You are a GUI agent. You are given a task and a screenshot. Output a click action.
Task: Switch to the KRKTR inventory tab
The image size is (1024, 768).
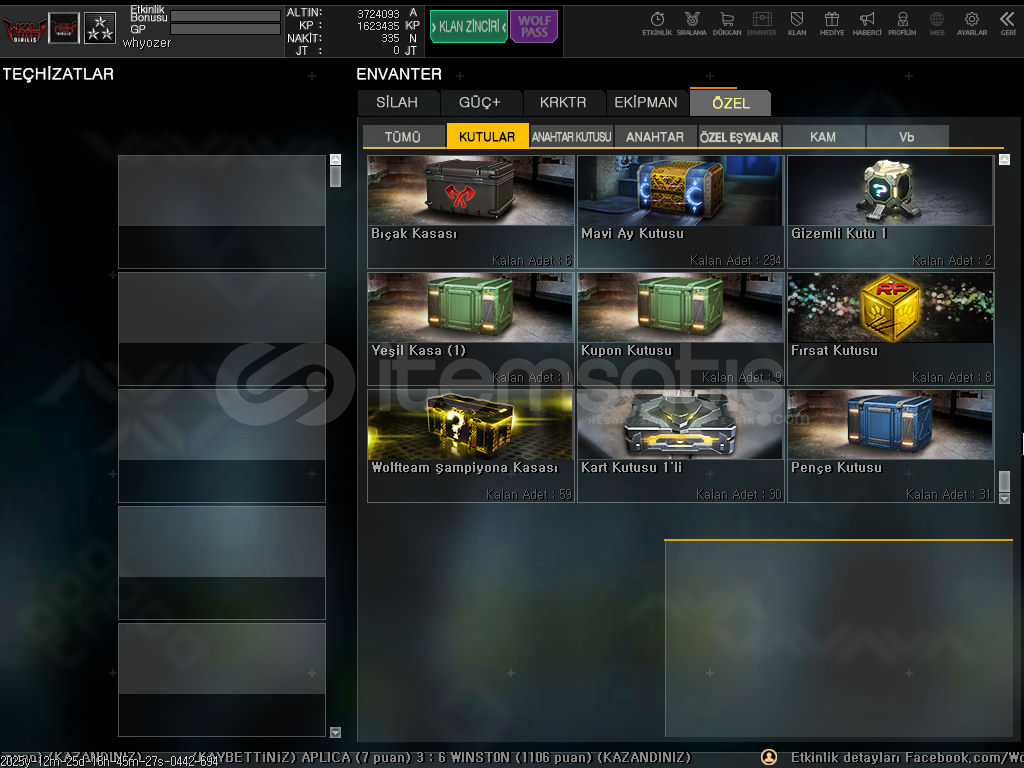[563, 103]
